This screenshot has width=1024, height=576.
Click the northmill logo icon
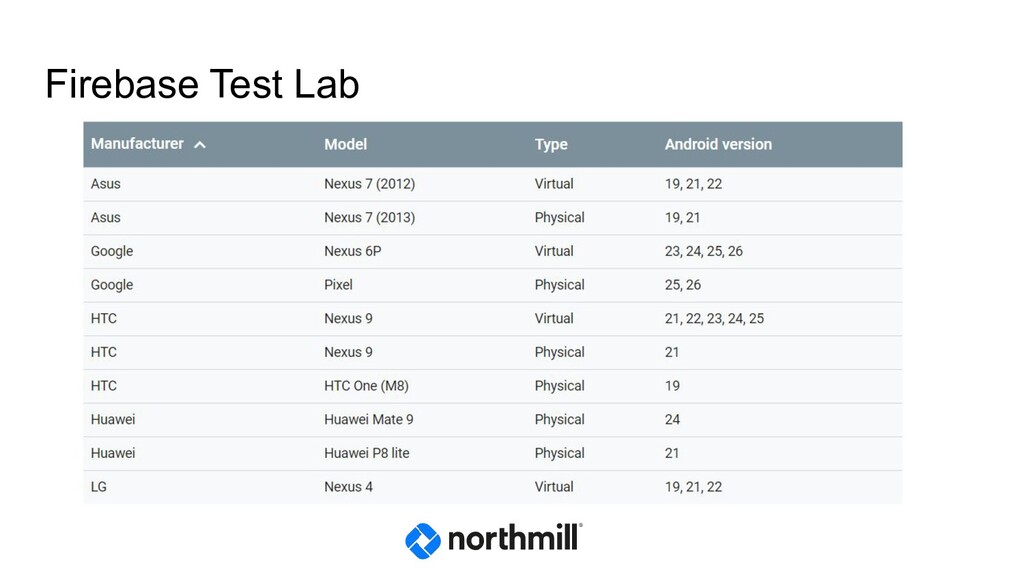pyautogui.click(x=422, y=541)
